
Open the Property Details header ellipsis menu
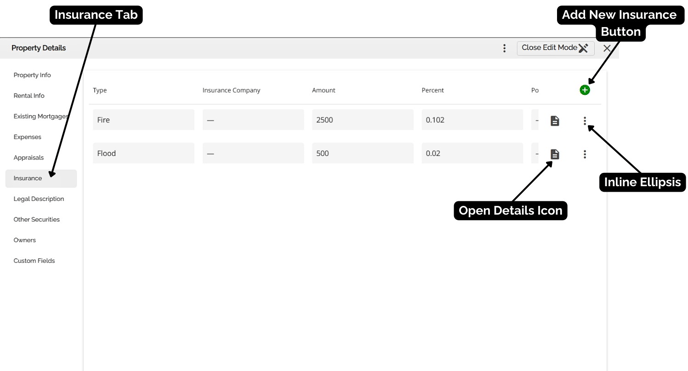(504, 48)
